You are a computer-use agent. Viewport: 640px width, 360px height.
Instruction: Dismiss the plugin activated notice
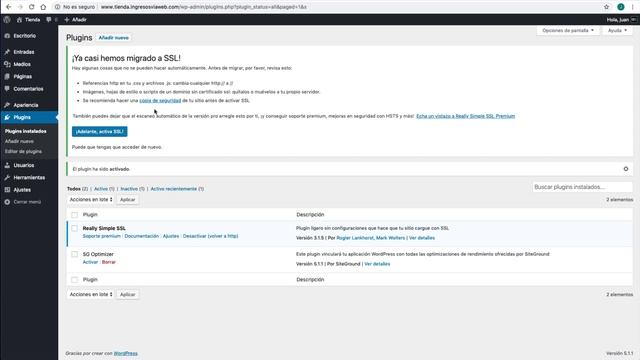pyautogui.click(x=626, y=169)
